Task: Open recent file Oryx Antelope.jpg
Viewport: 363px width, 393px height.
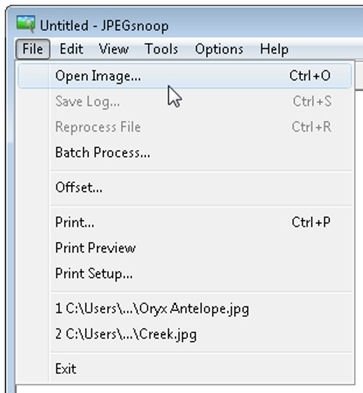Action: tap(185, 308)
